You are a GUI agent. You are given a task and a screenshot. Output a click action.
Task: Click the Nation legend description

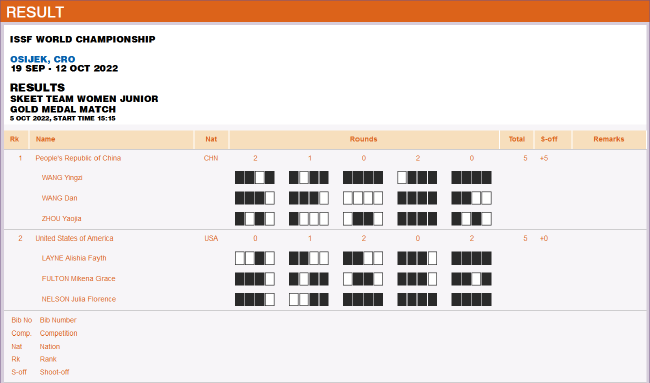pyautogui.click(x=50, y=347)
